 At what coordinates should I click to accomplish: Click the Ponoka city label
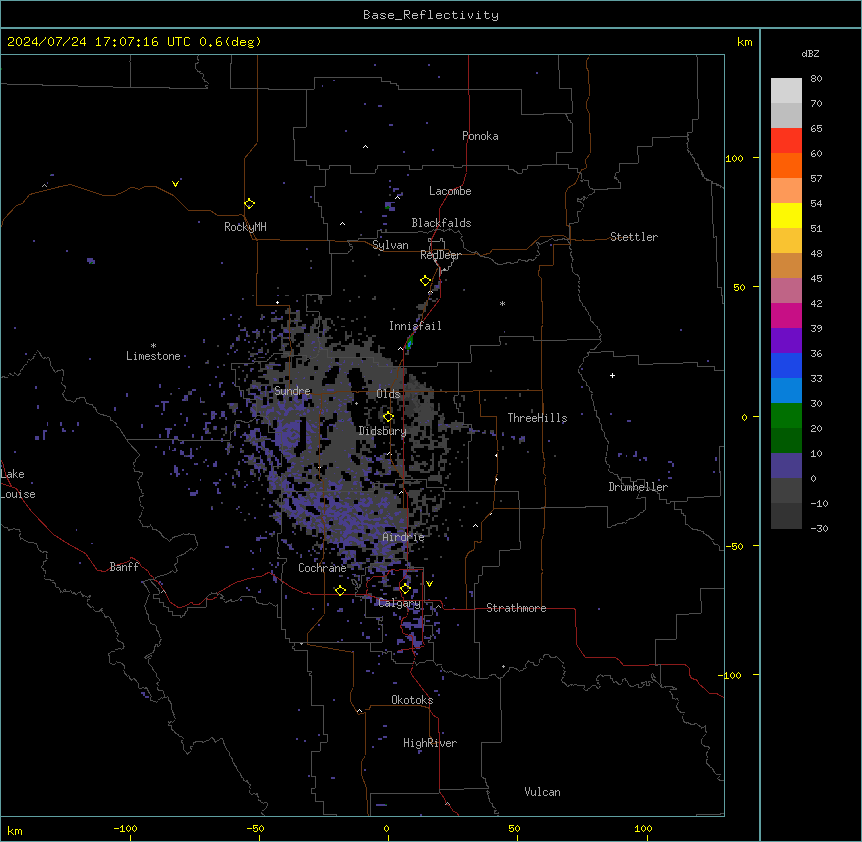[x=480, y=136]
